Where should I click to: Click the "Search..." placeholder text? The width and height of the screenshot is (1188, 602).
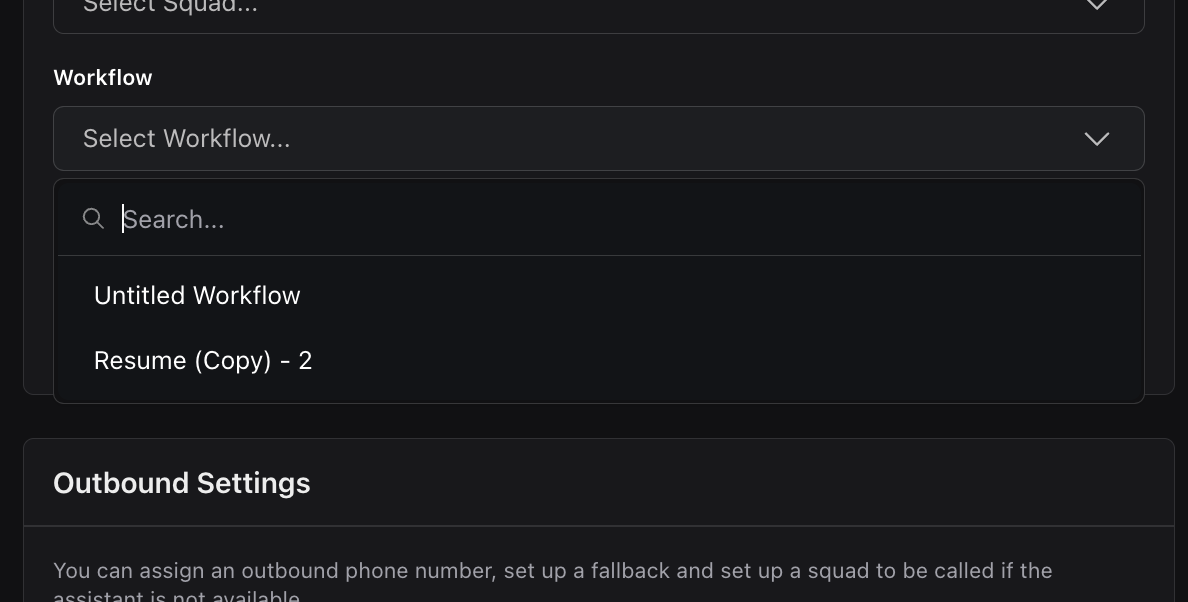tap(174, 220)
